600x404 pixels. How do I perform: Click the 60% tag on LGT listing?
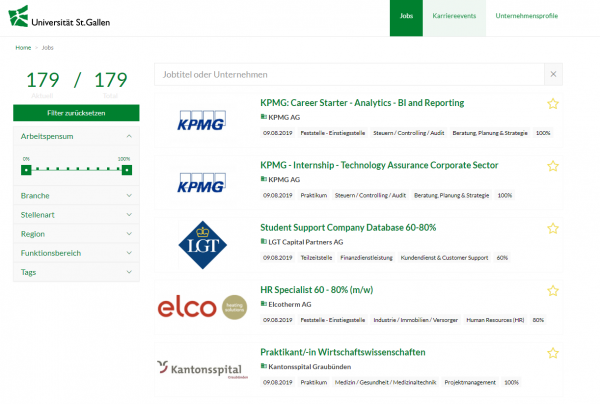502,258
